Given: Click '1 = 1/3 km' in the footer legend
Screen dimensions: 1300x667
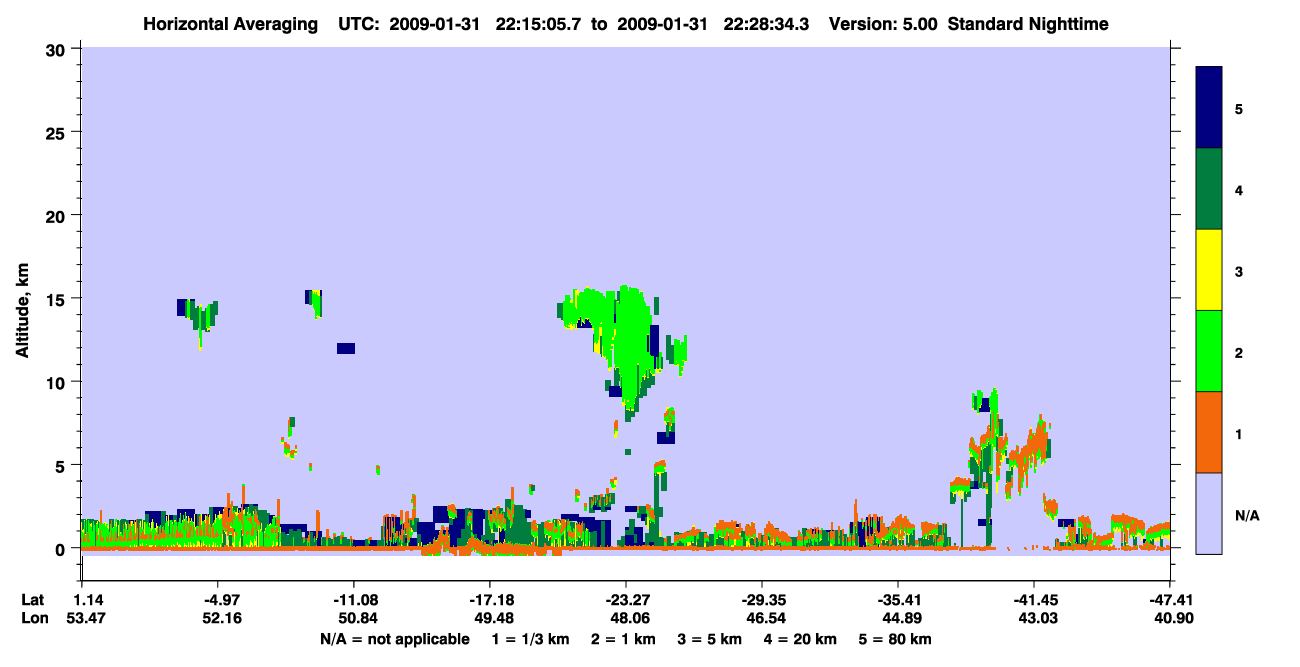Looking at the screenshot, I should pyautogui.click(x=531, y=639).
